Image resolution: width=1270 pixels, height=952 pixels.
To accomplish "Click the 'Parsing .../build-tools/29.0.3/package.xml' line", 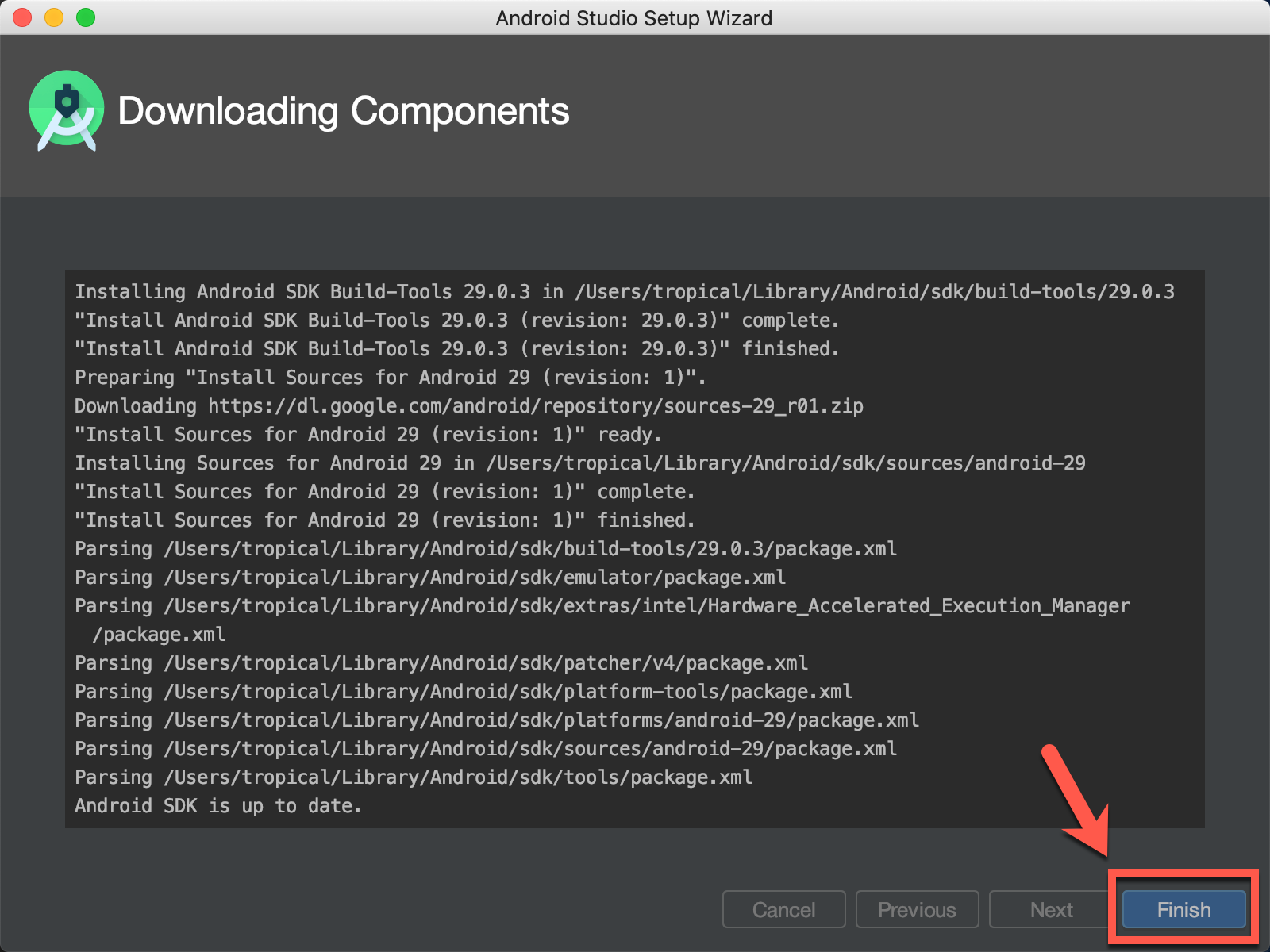I will pyautogui.click(x=486, y=549).
